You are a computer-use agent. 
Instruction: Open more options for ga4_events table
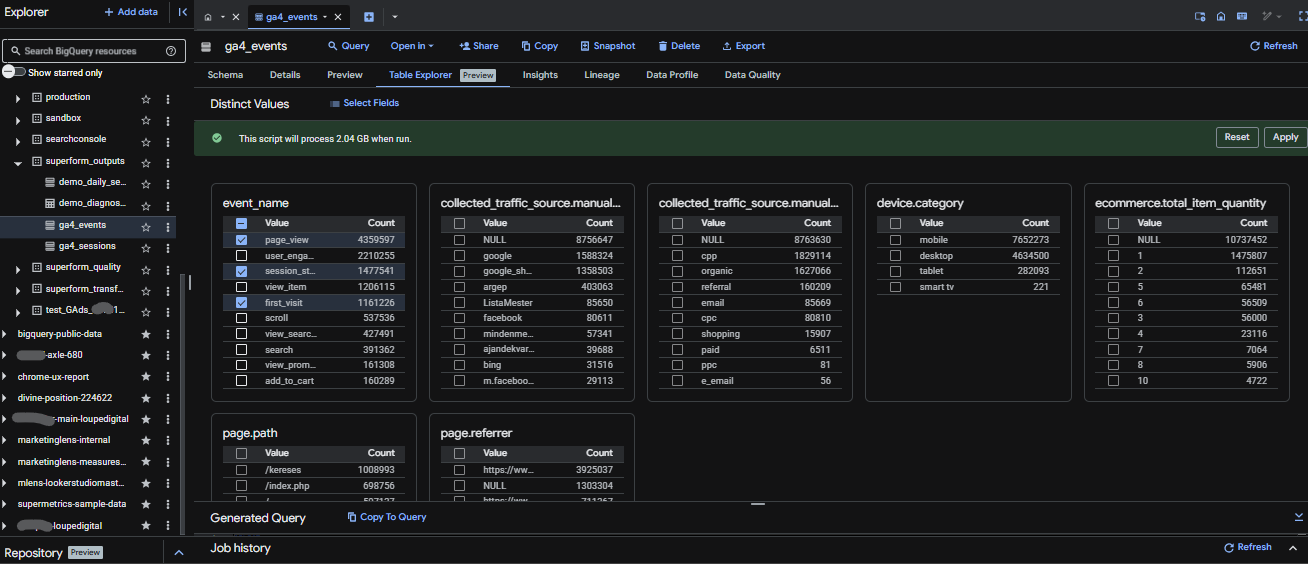tap(168, 227)
